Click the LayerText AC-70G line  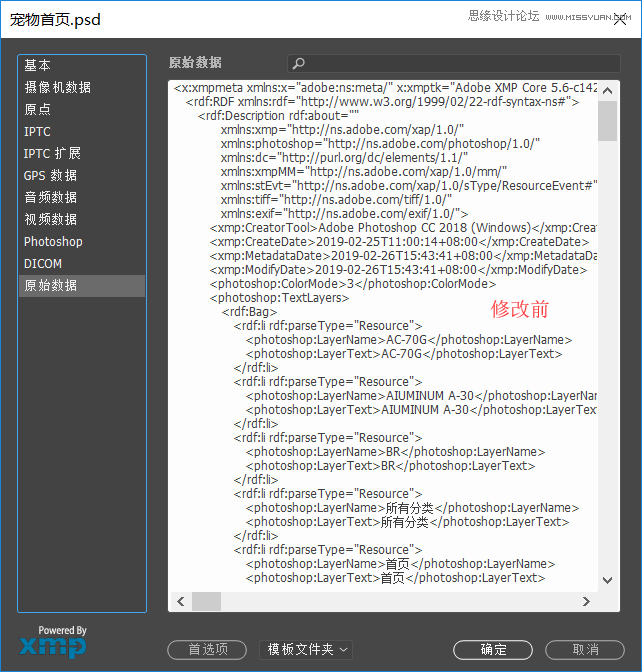click(404, 354)
